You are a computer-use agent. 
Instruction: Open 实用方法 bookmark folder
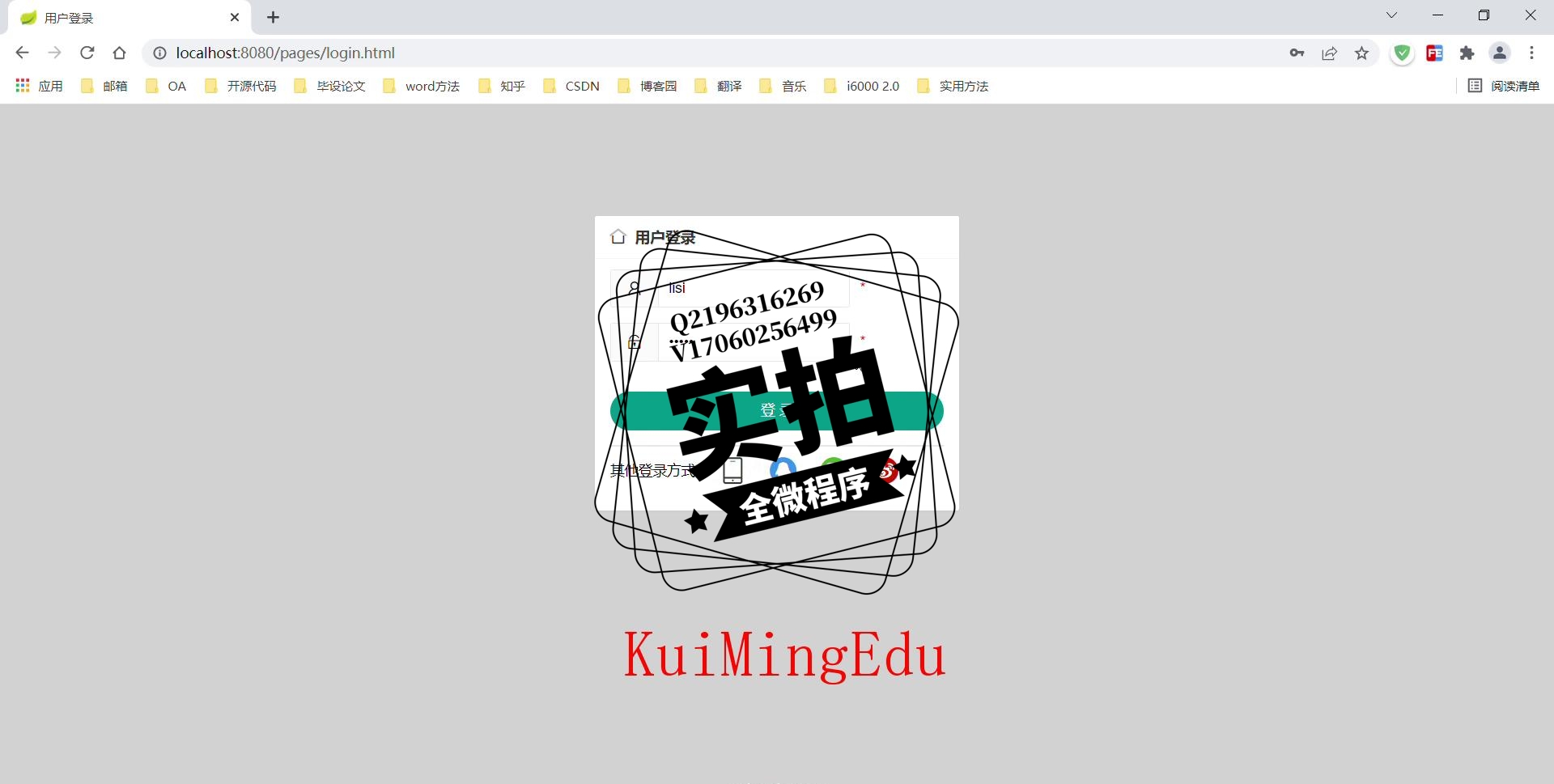[953, 86]
